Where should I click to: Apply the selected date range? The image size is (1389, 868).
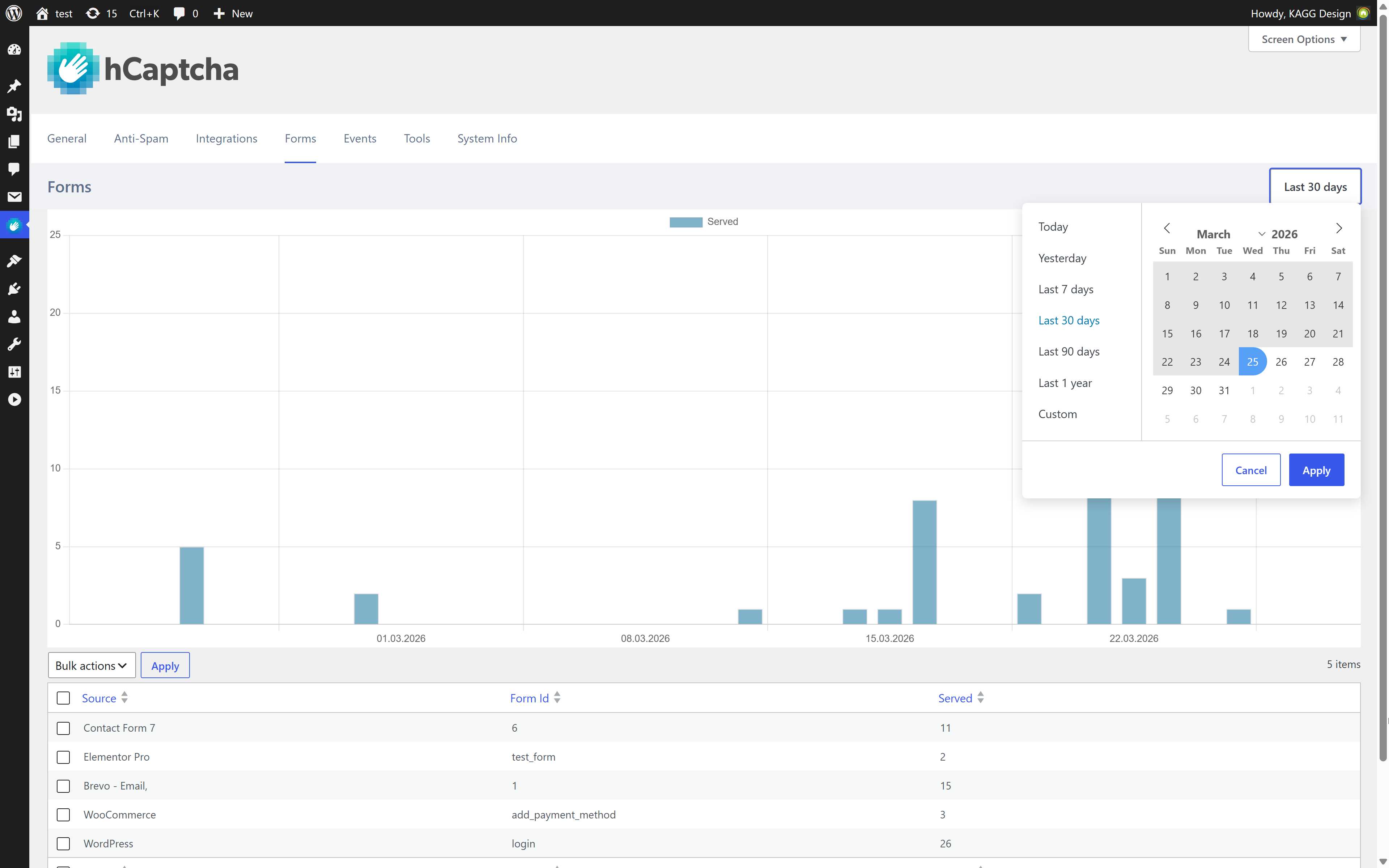(x=1317, y=469)
